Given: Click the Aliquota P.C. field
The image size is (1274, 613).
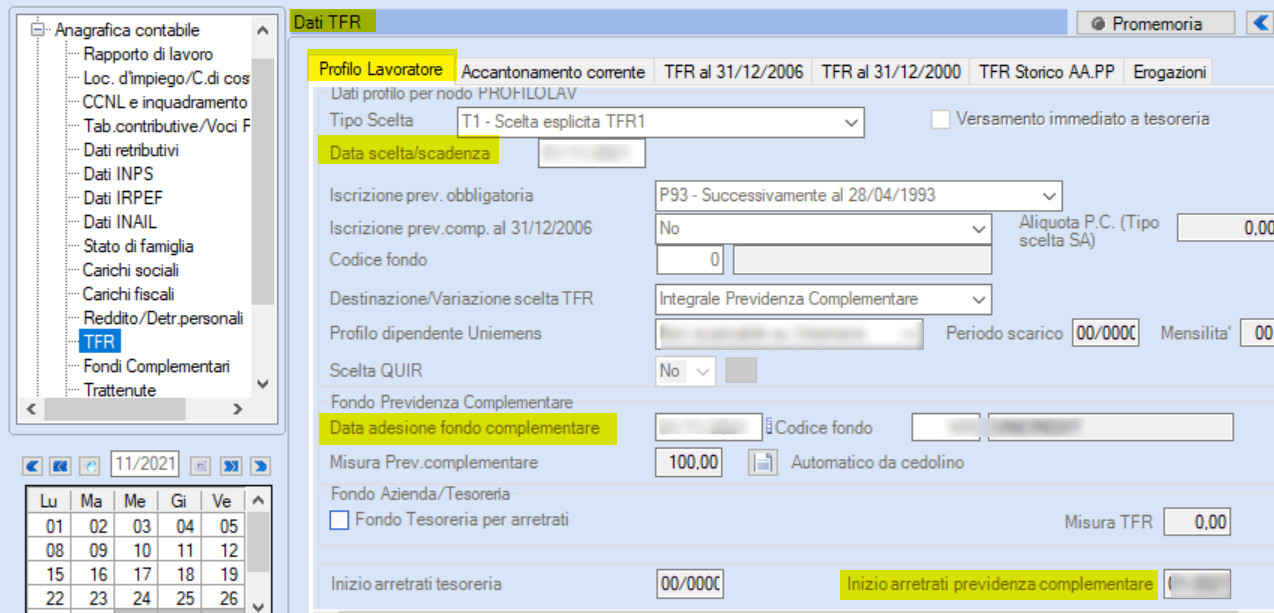Looking at the screenshot, I should [x=1225, y=228].
